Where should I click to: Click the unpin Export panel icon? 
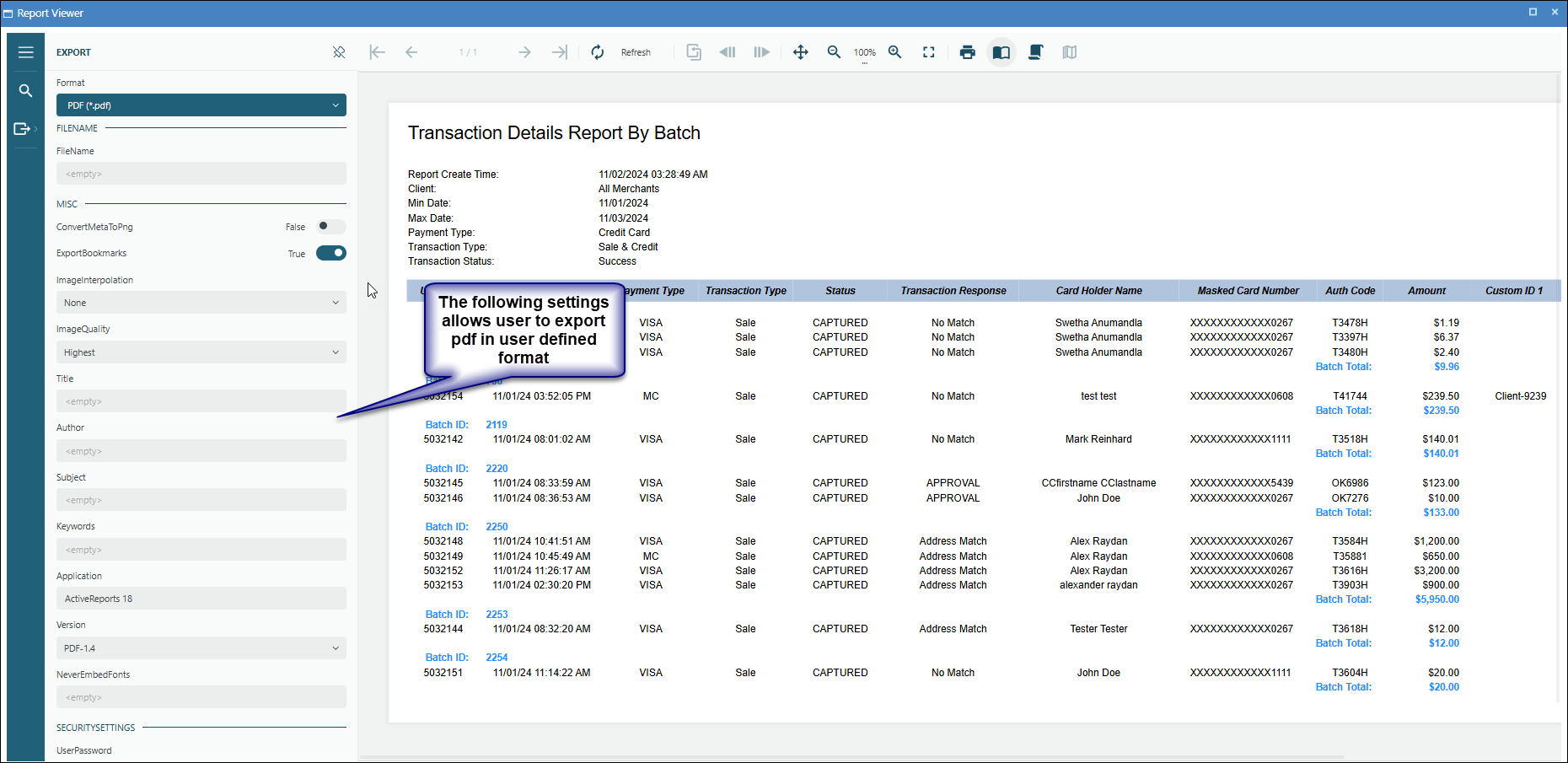(x=339, y=52)
